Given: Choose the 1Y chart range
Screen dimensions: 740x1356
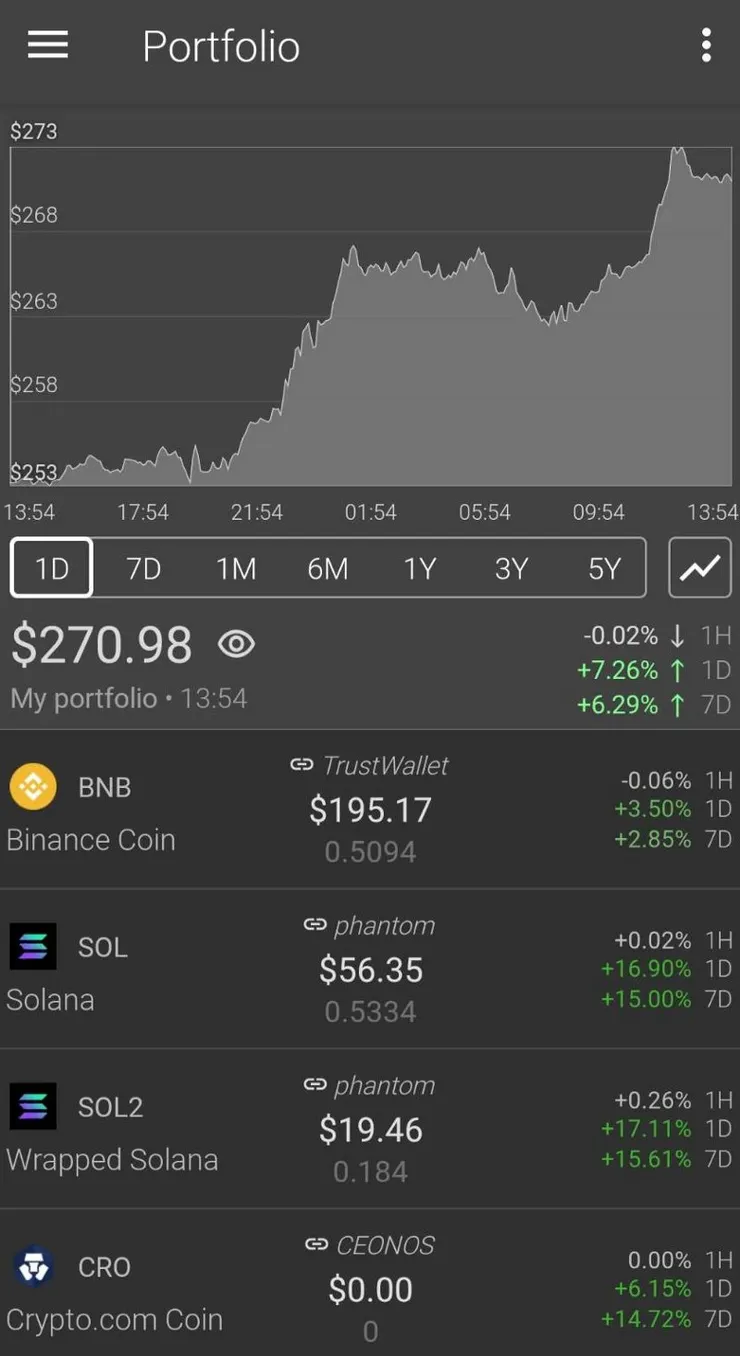Looking at the screenshot, I should (x=420, y=568).
